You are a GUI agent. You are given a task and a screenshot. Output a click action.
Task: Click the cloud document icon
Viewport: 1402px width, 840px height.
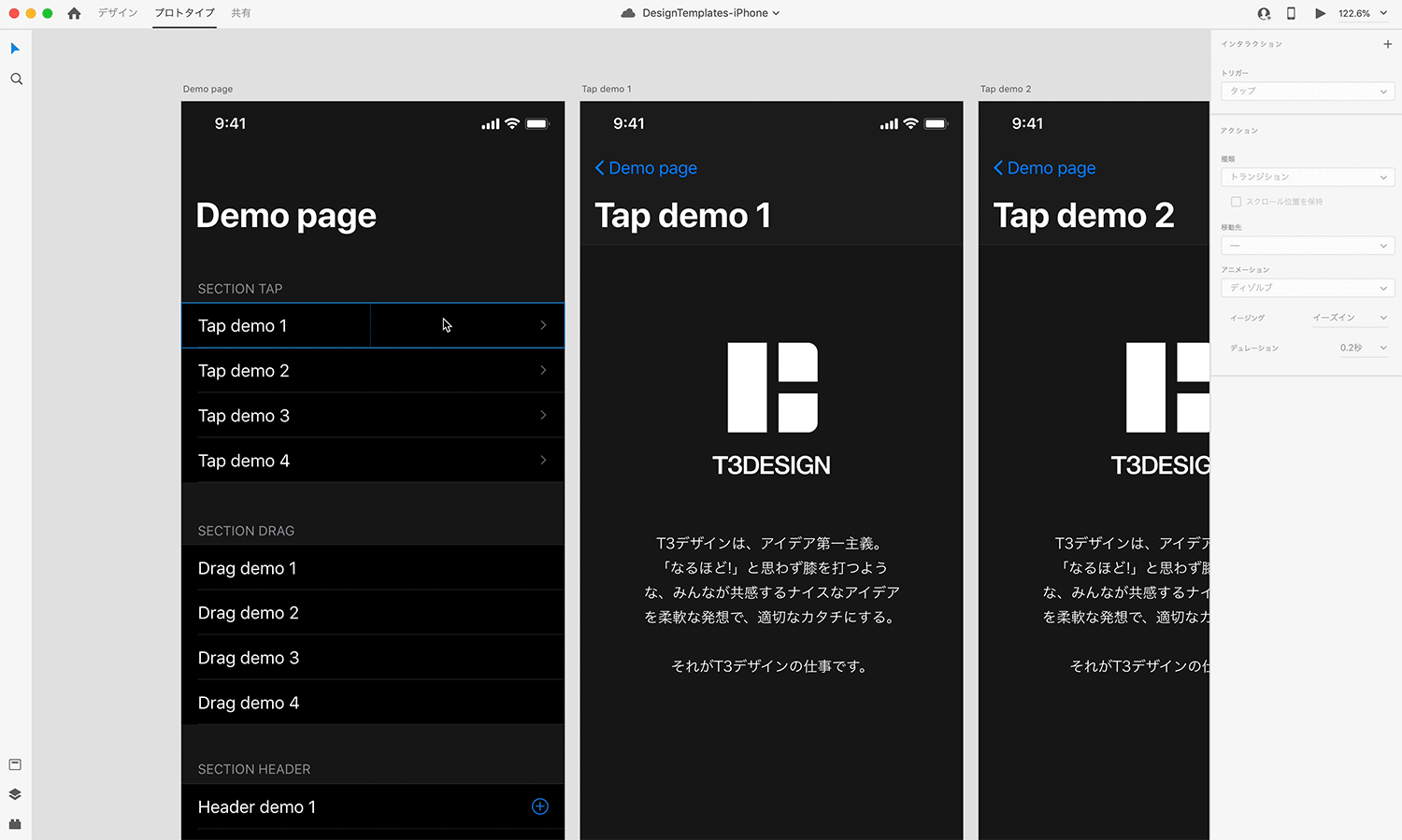pyautogui.click(x=628, y=13)
